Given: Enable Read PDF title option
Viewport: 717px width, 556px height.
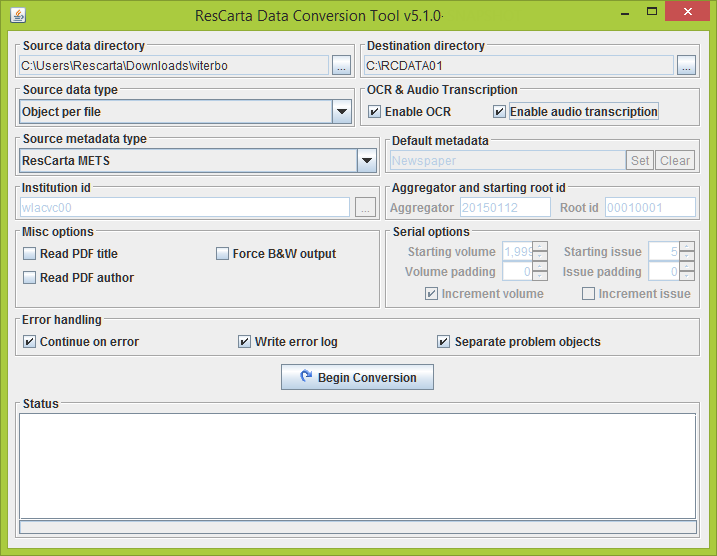Looking at the screenshot, I should 29,253.
